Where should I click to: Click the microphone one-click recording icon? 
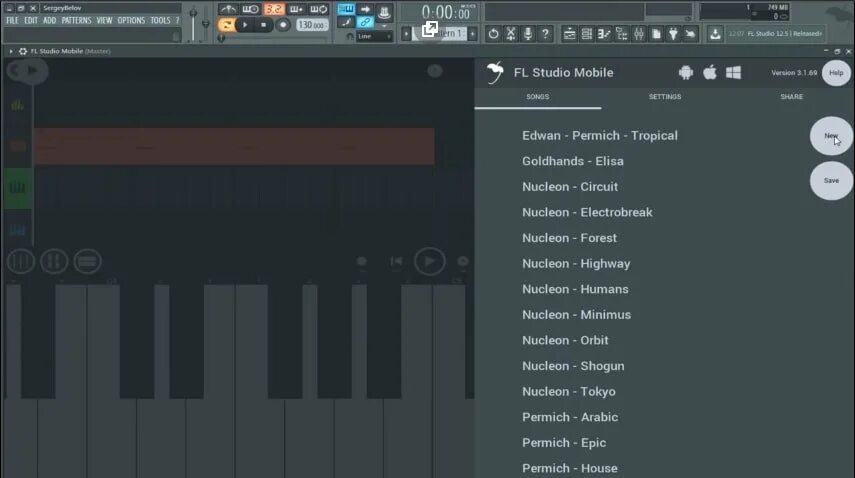coord(528,34)
